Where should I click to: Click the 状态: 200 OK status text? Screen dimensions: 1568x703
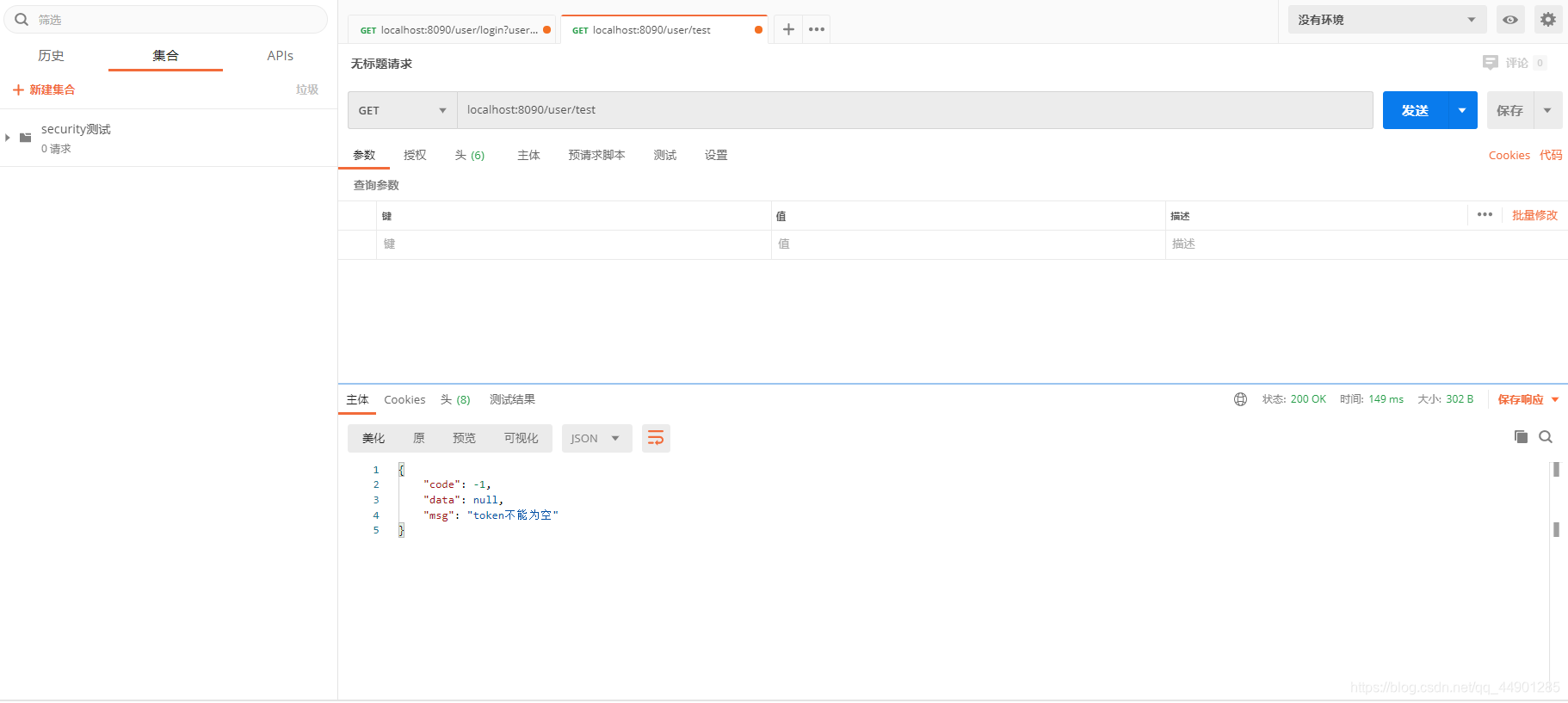pyautogui.click(x=1293, y=399)
